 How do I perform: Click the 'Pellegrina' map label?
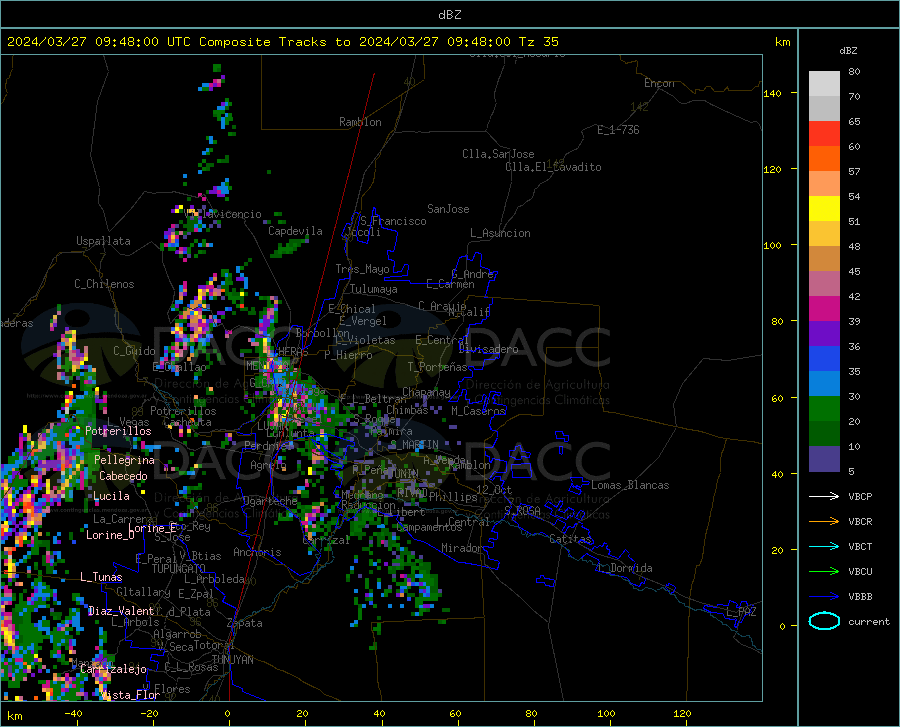(125, 460)
